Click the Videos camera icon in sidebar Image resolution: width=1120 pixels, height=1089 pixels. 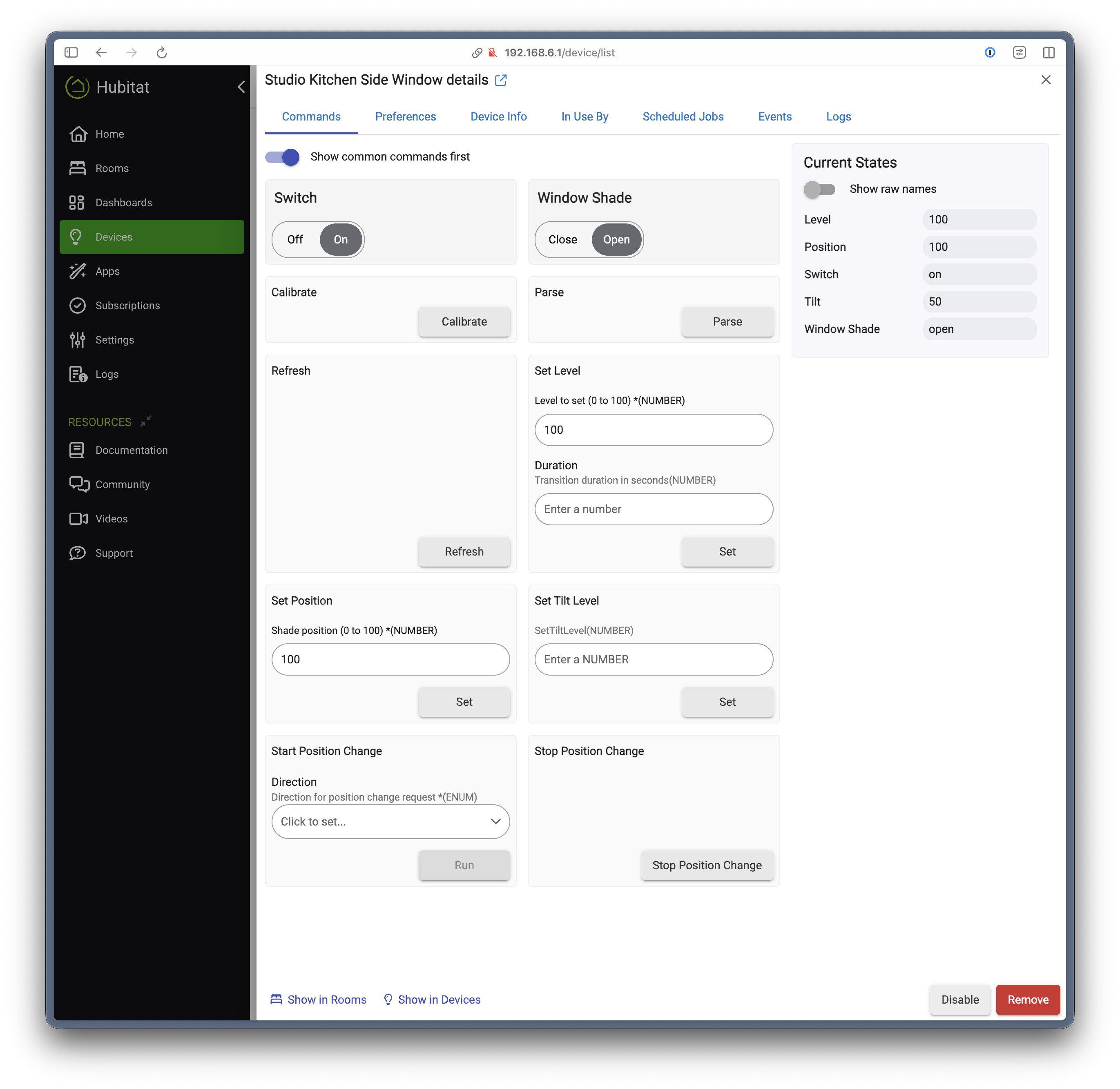point(78,519)
